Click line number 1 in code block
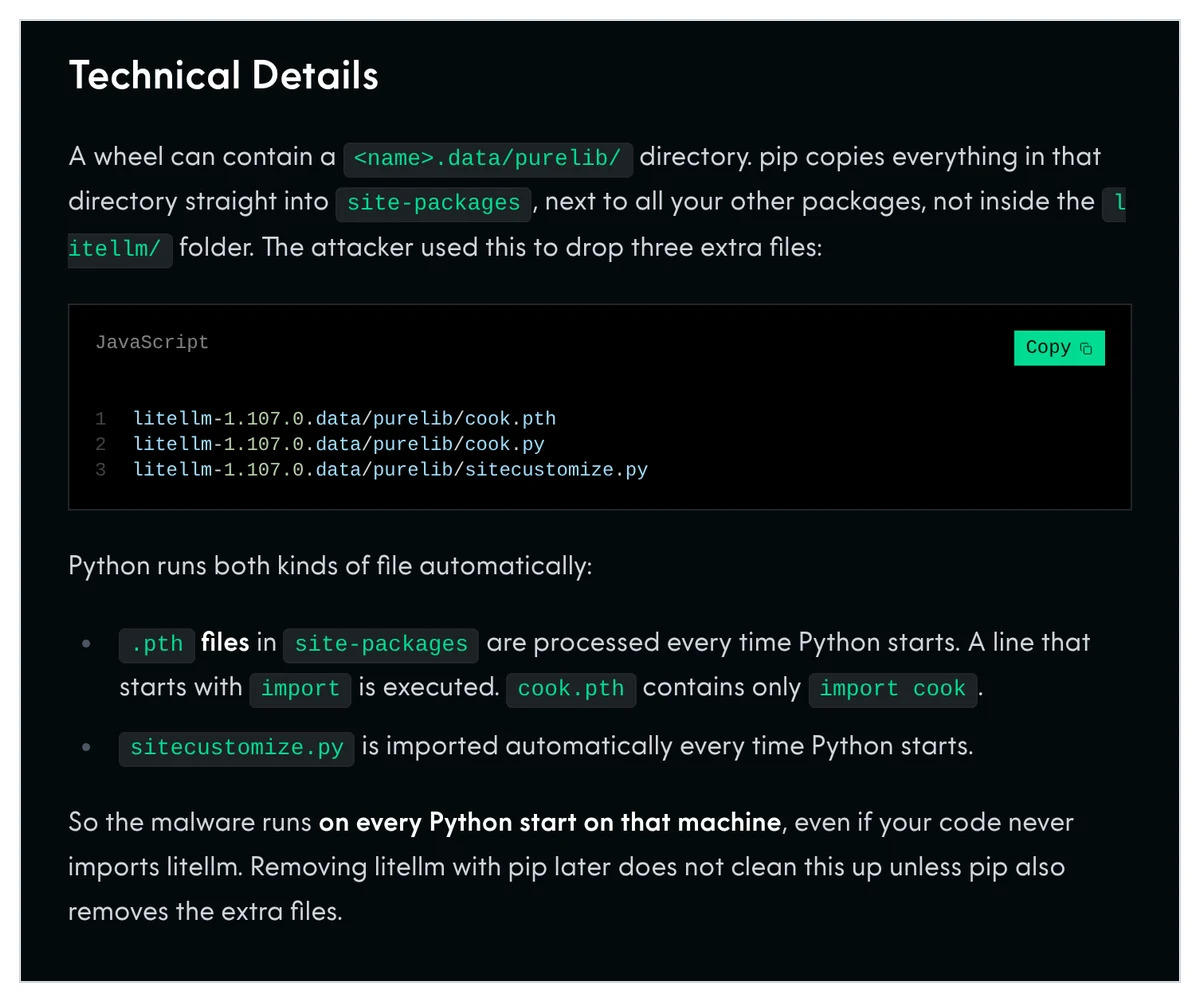This screenshot has height=1002, width=1200. click(x=101, y=418)
